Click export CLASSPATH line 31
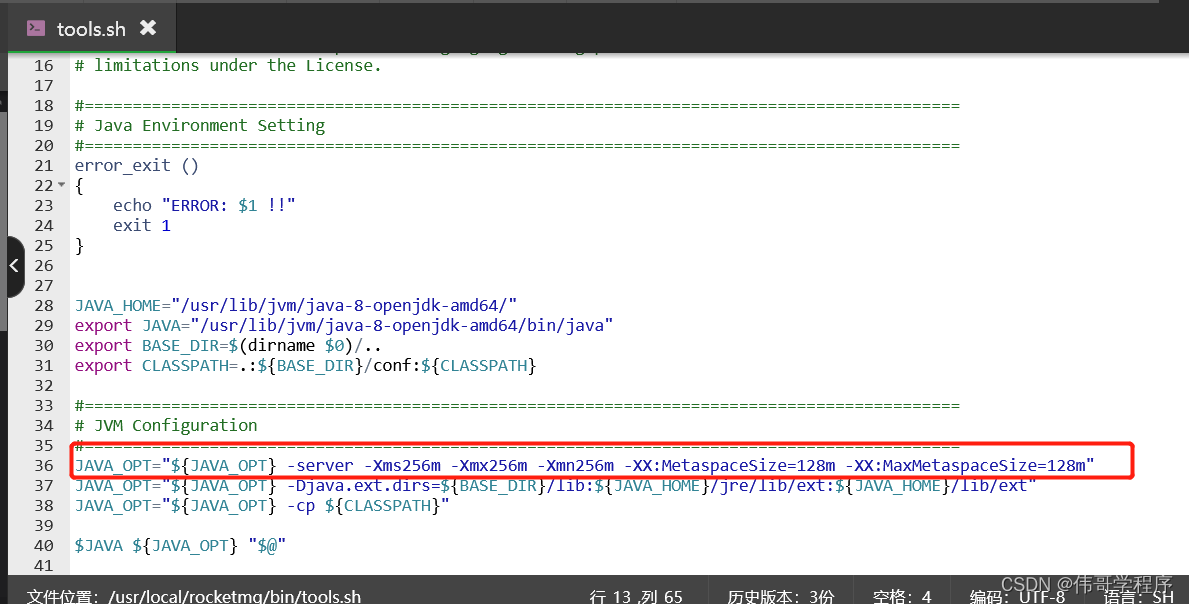Viewport: 1189px width, 604px height. pos(305,365)
